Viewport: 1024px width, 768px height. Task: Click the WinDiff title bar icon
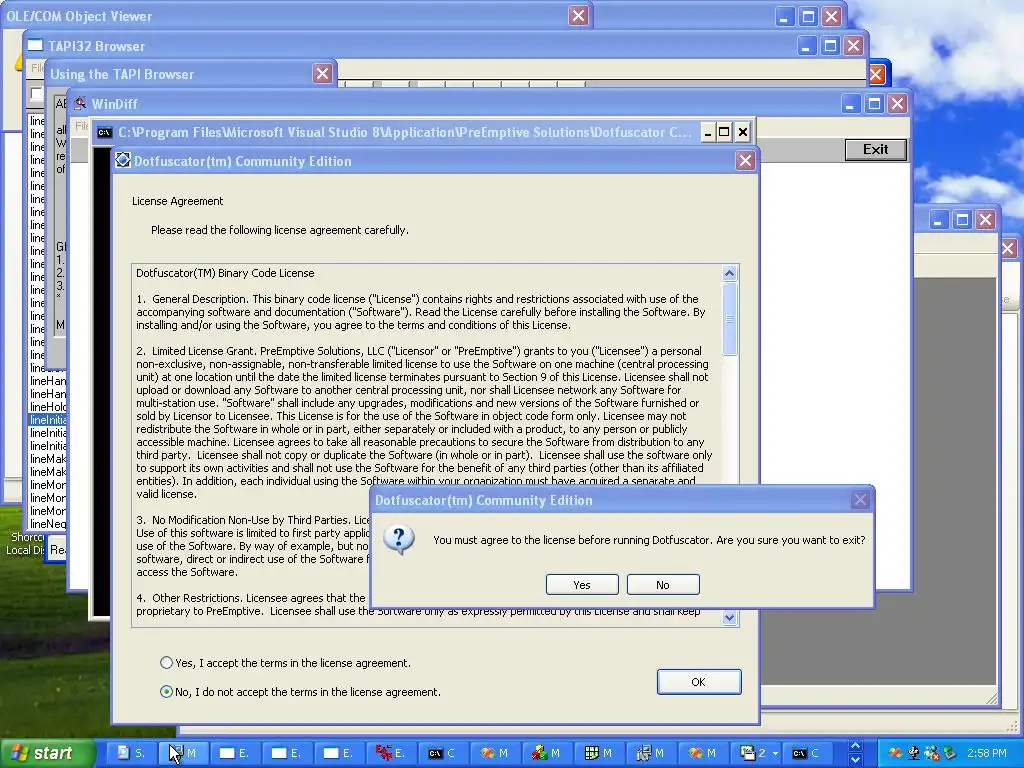(80, 103)
